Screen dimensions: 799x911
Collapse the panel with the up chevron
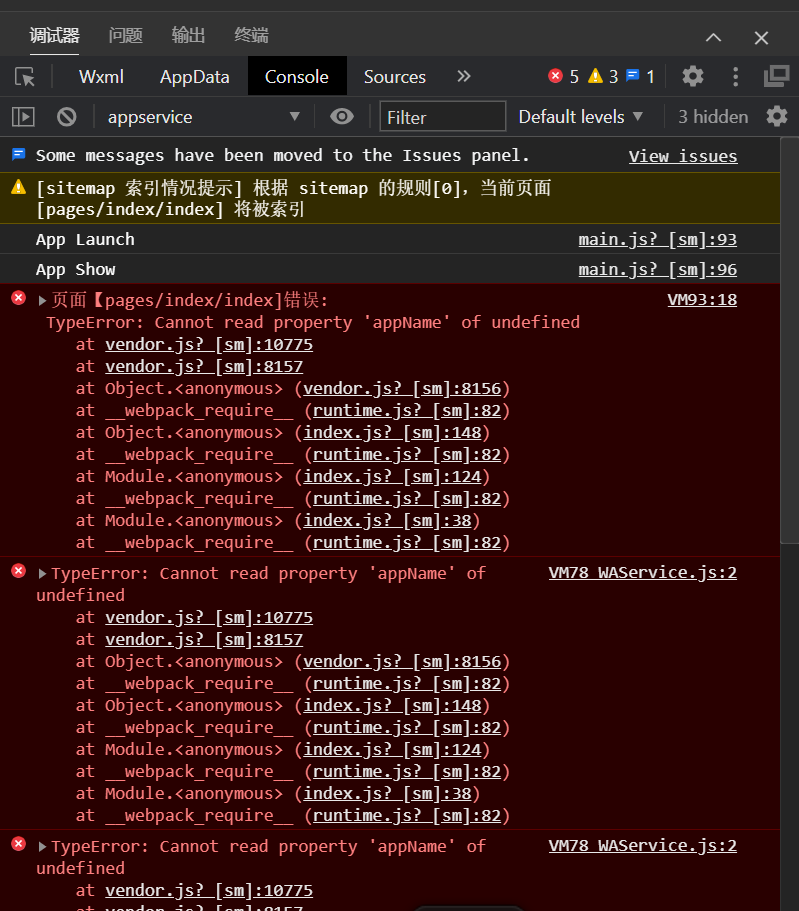(x=714, y=38)
